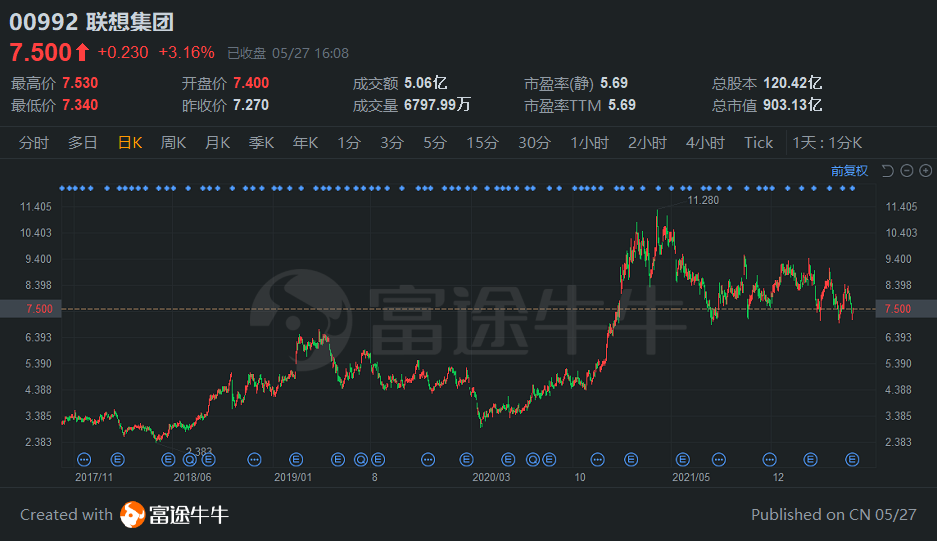
Task: Click the E earnings marker above 2019/01
Action: pos(296,460)
